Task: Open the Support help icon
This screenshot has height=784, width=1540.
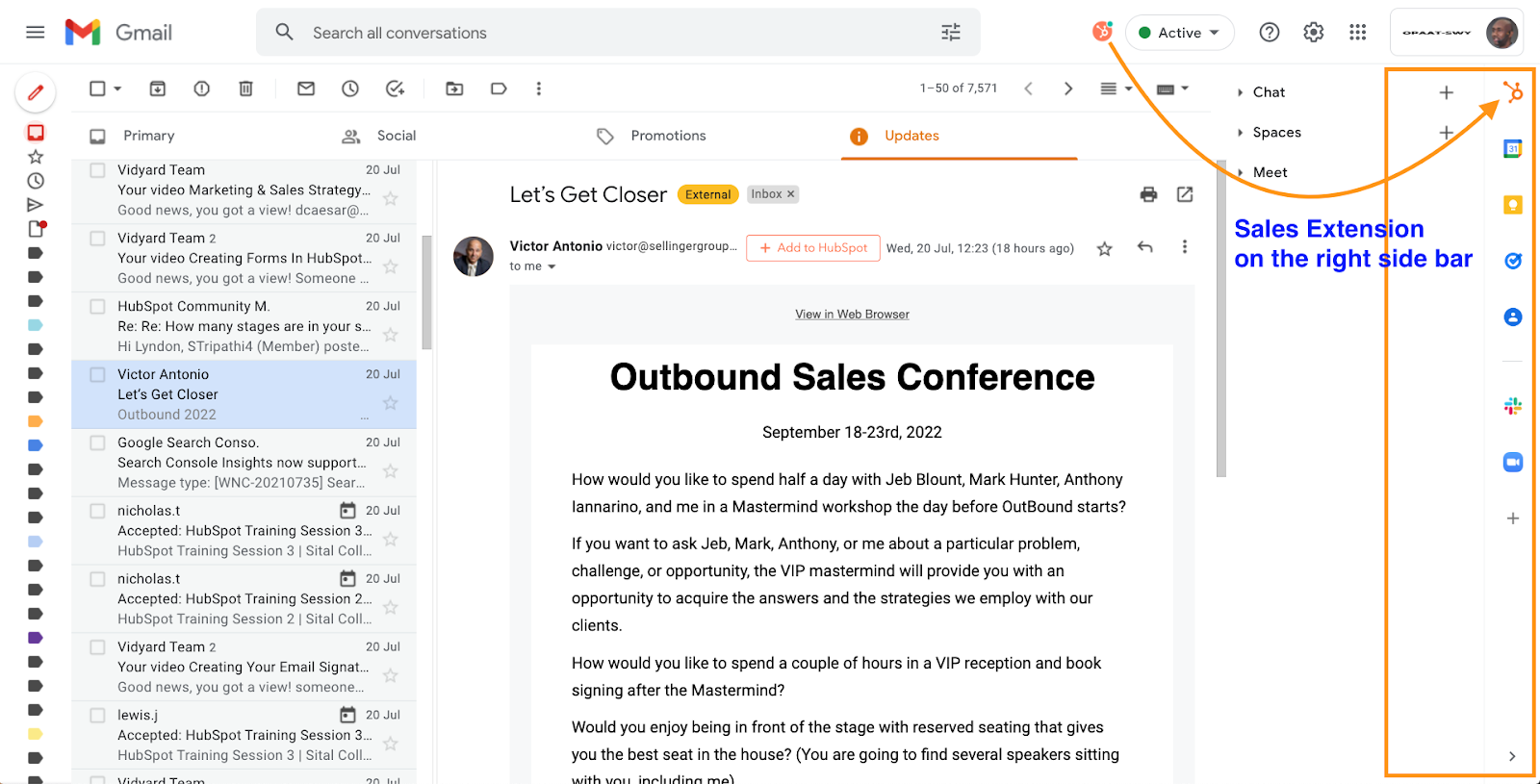Action: pyautogui.click(x=1270, y=33)
